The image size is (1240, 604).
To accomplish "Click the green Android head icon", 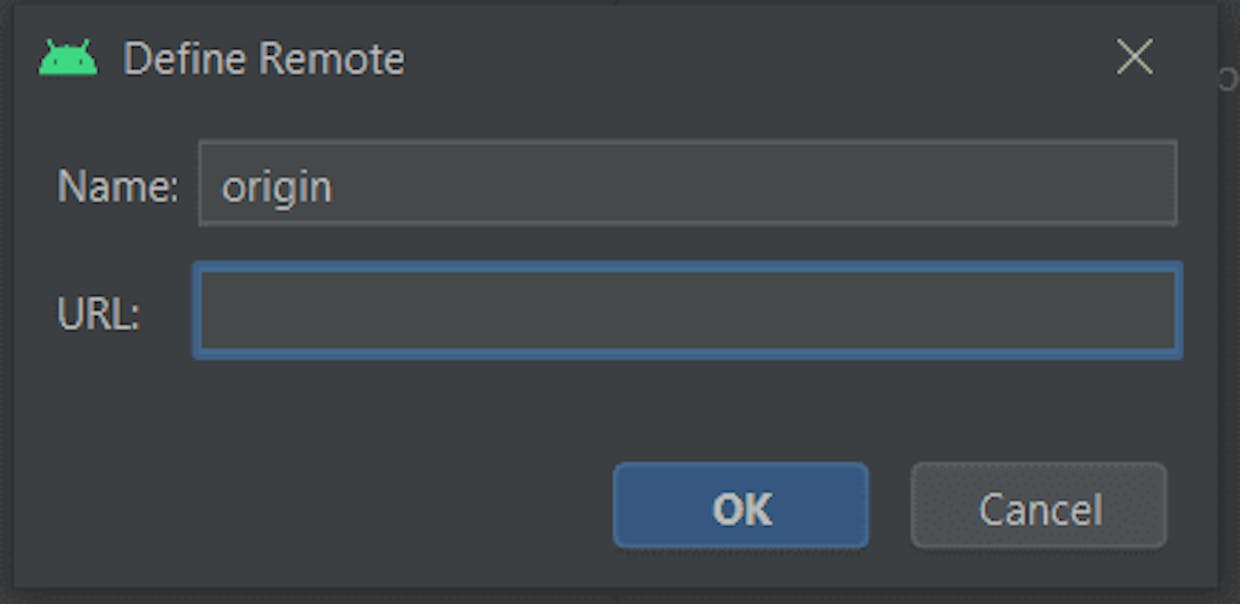I will [x=68, y=59].
